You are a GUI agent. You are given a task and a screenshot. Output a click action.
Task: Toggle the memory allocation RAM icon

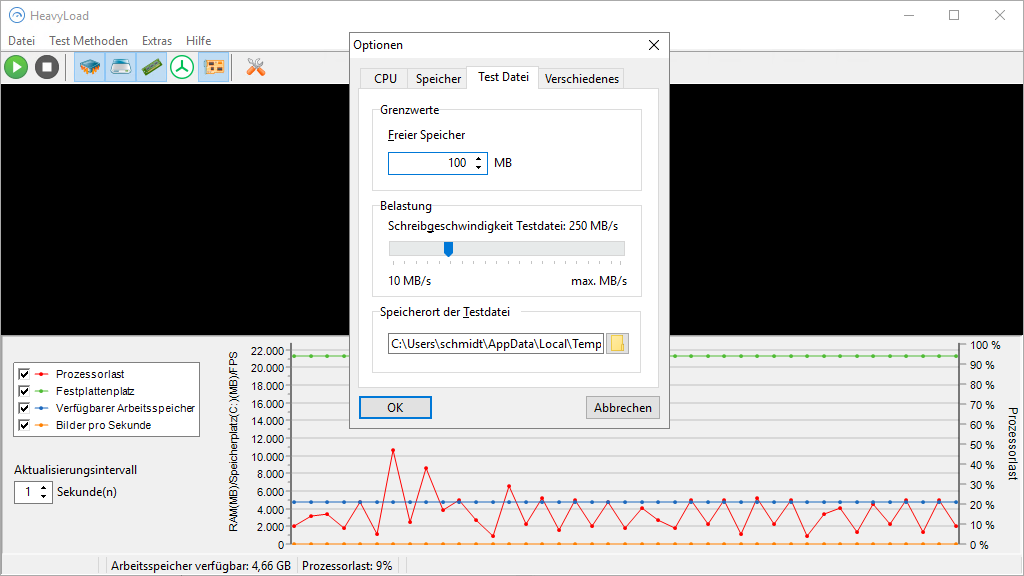click(151, 67)
